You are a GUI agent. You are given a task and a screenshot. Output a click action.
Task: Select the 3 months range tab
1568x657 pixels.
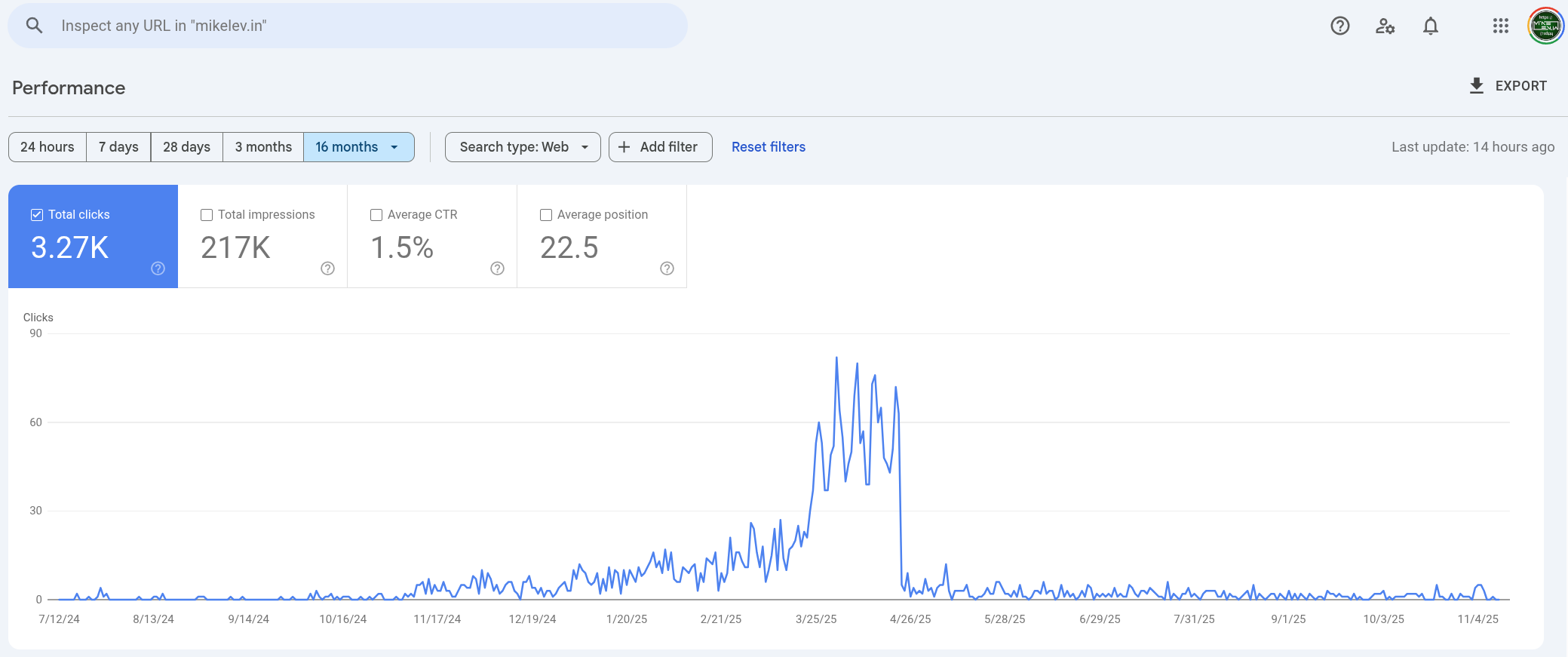[x=263, y=147]
